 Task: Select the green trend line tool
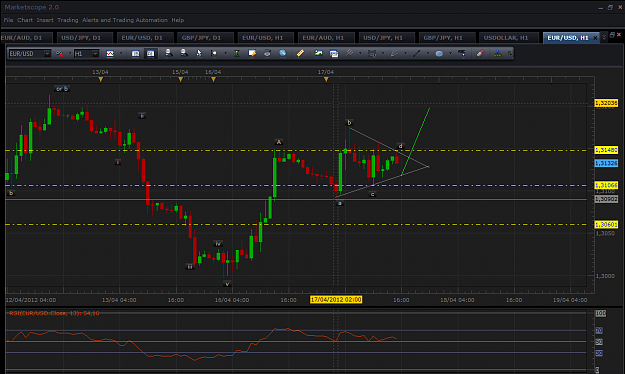[x=417, y=53]
